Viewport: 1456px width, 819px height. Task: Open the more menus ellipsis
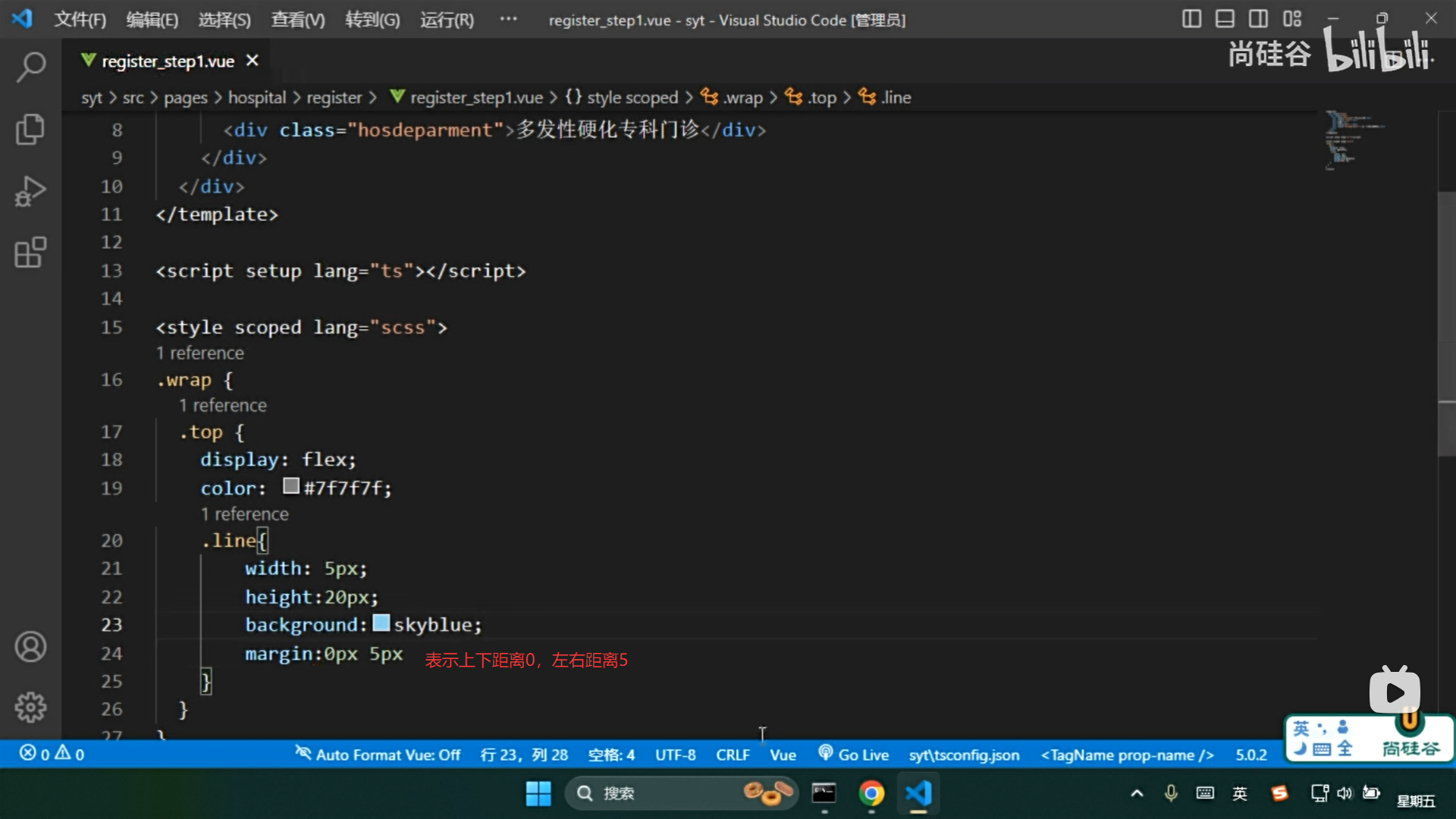click(x=508, y=19)
